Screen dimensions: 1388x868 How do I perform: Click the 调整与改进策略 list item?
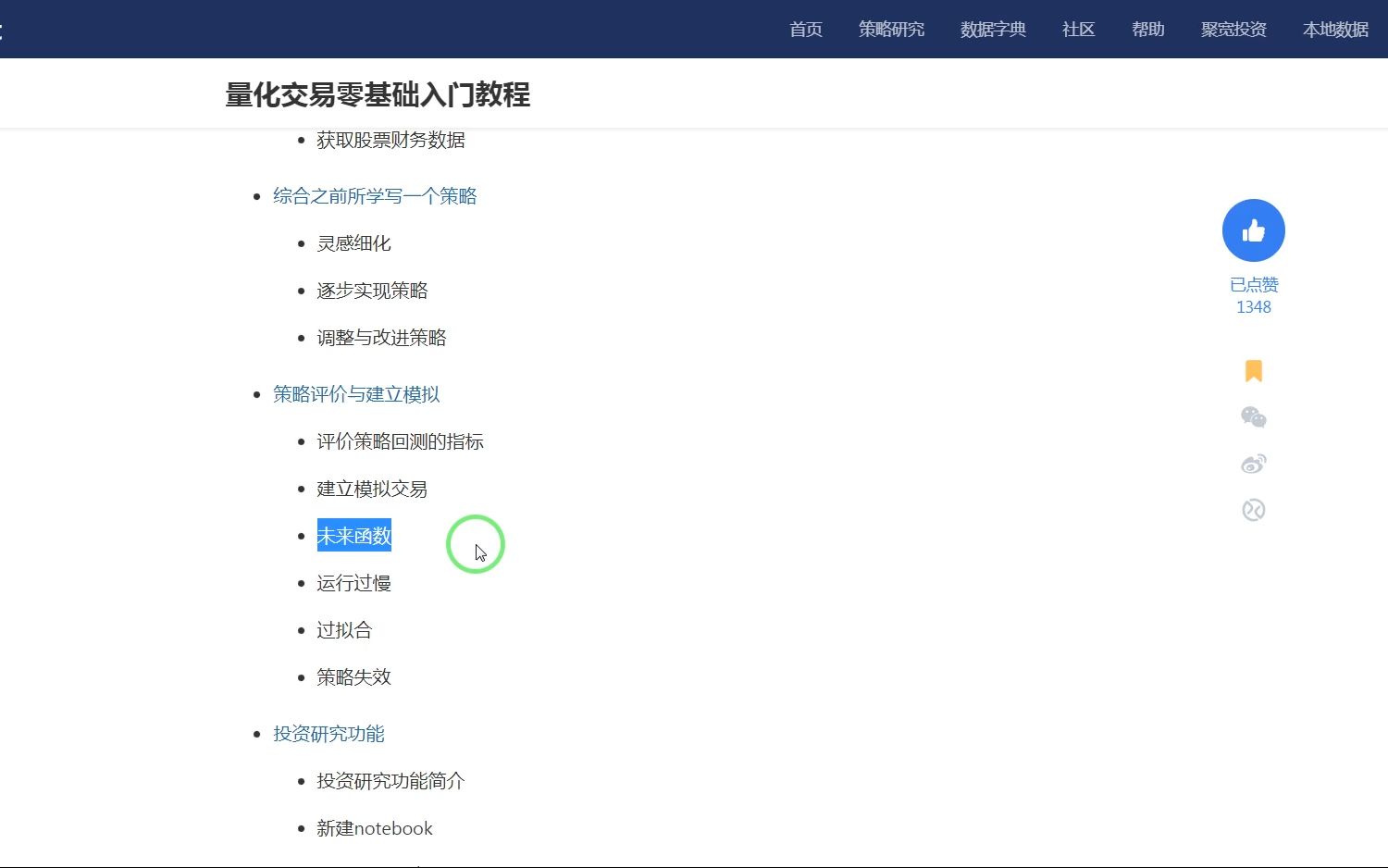point(381,338)
